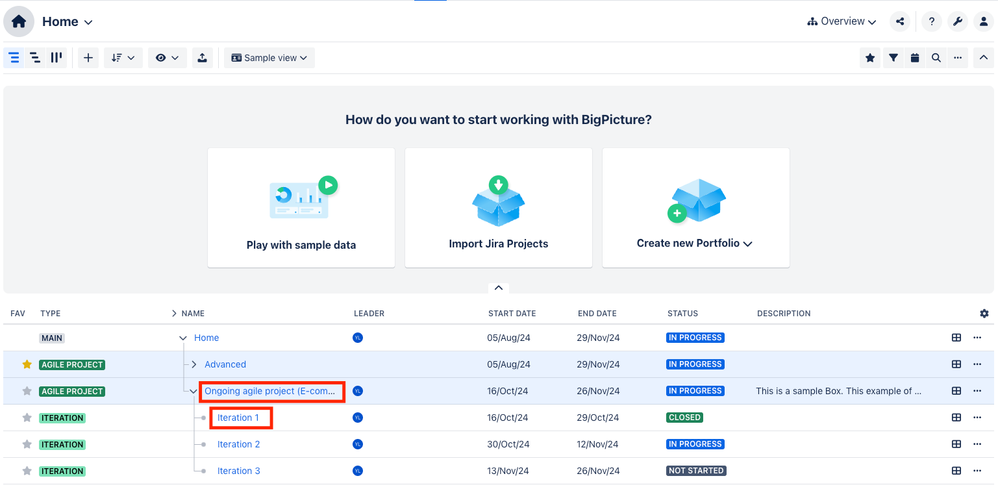Open the help question mark icon

point(932,22)
